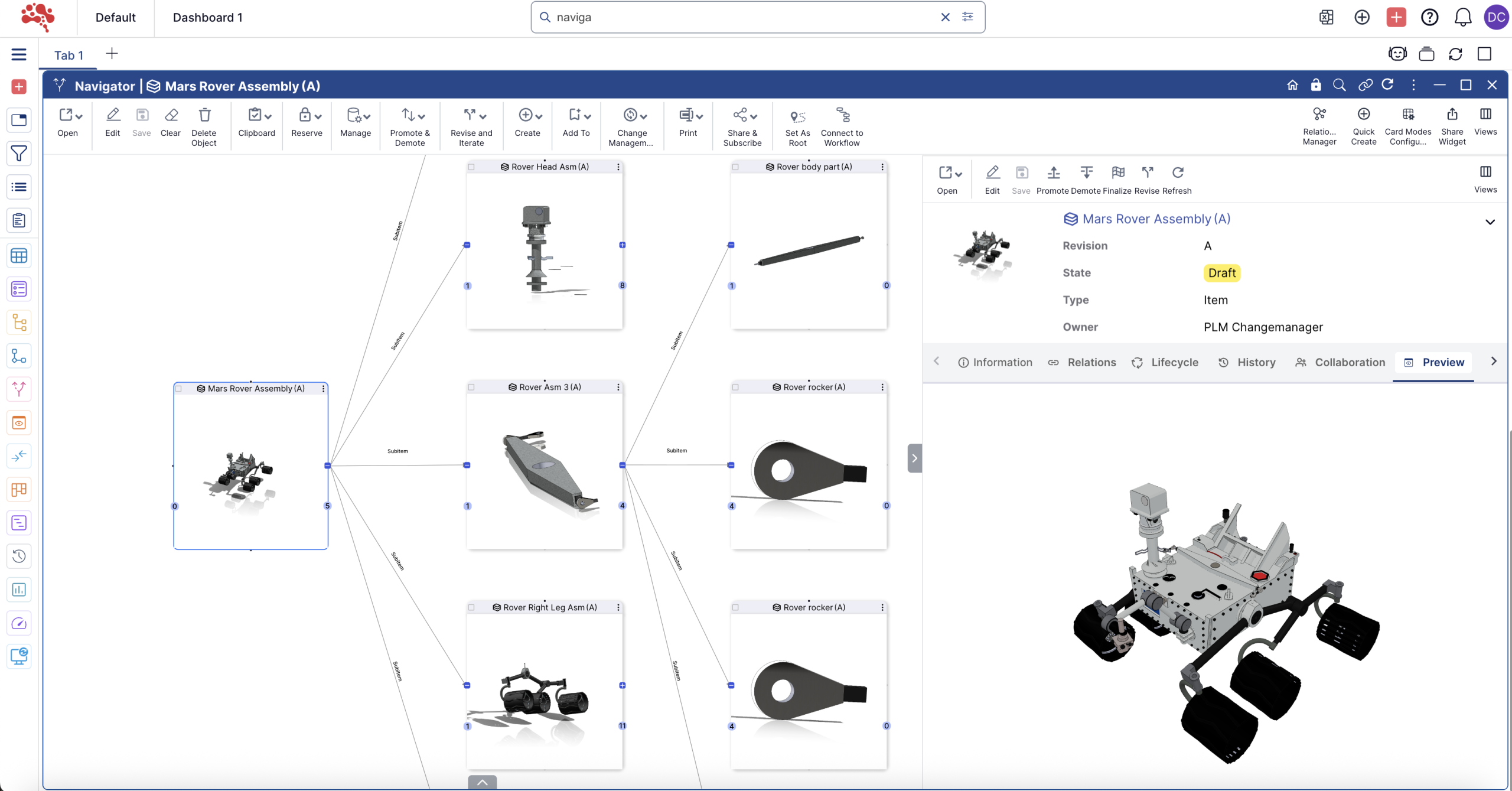Click Connect to Workflow icon
This screenshot has height=791, width=1512.
tap(842, 115)
